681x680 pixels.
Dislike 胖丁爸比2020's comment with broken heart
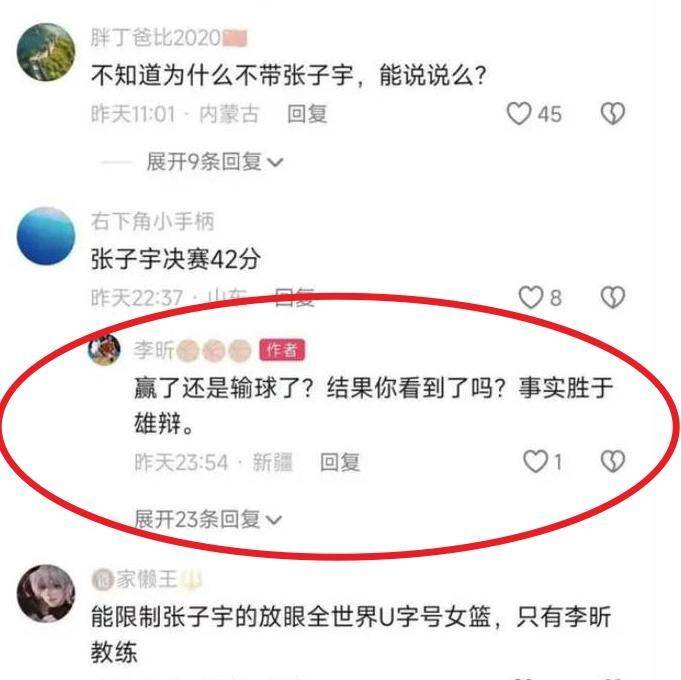(x=612, y=114)
